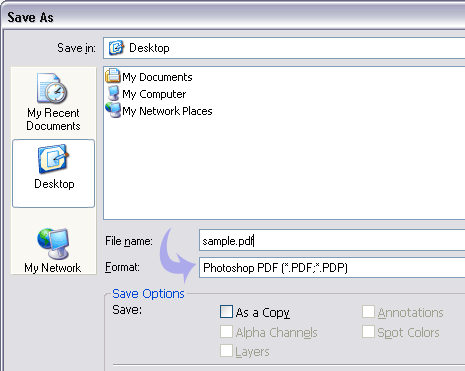Open the Save in location dropdown

point(284,48)
